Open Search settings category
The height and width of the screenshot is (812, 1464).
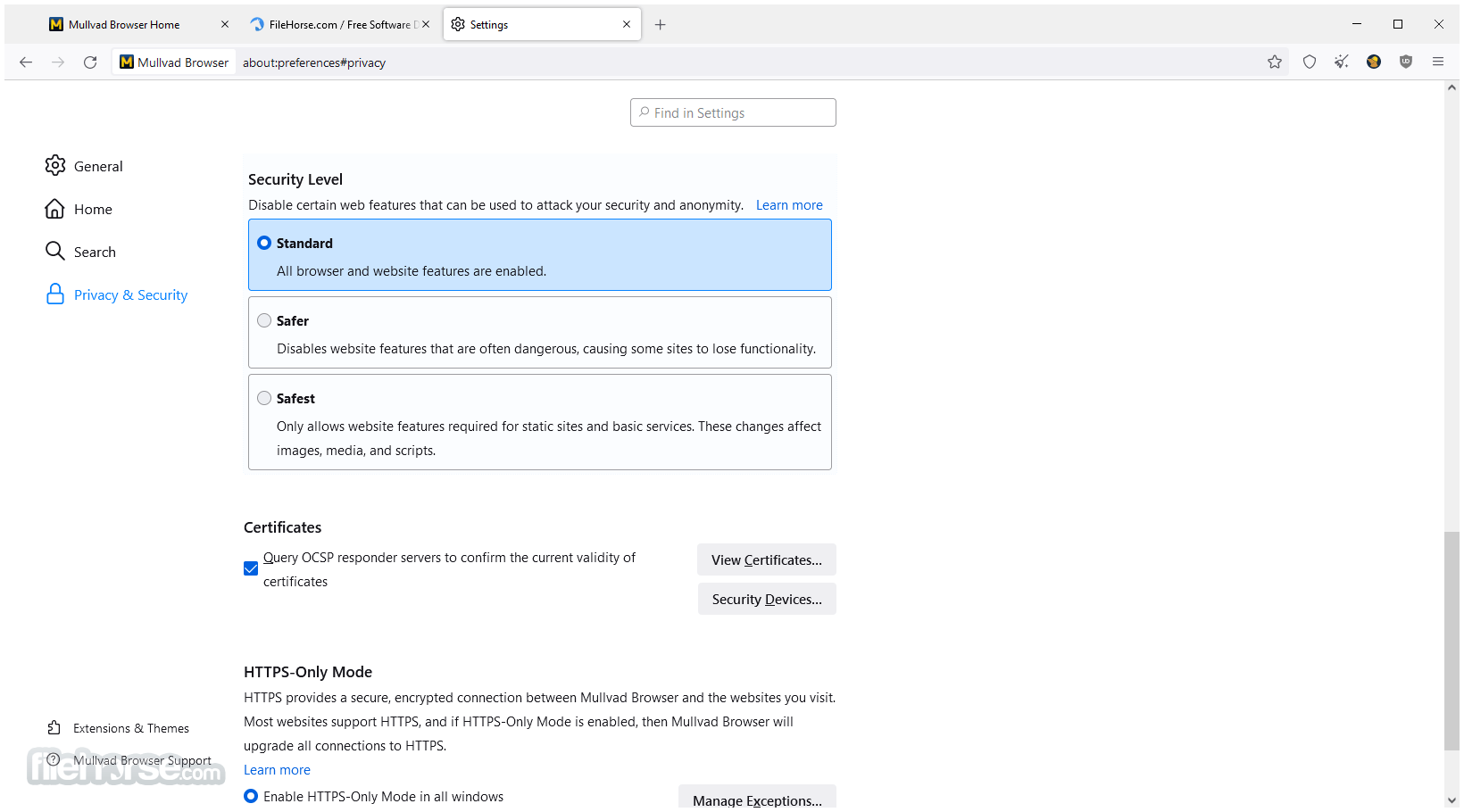[95, 252]
